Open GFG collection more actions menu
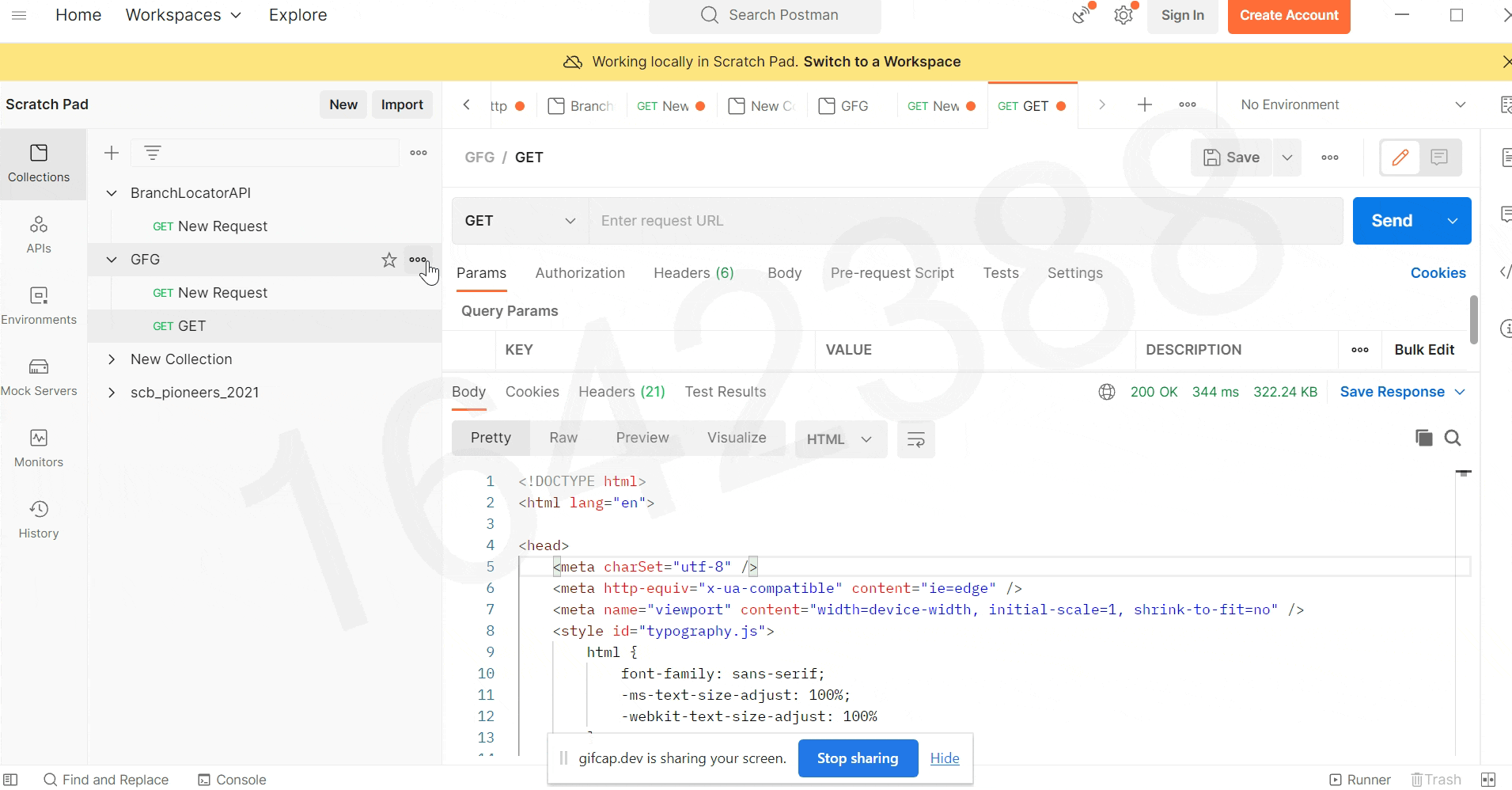Image resolution: width=1512 pixels, height=790 pixels. (418, 260)
